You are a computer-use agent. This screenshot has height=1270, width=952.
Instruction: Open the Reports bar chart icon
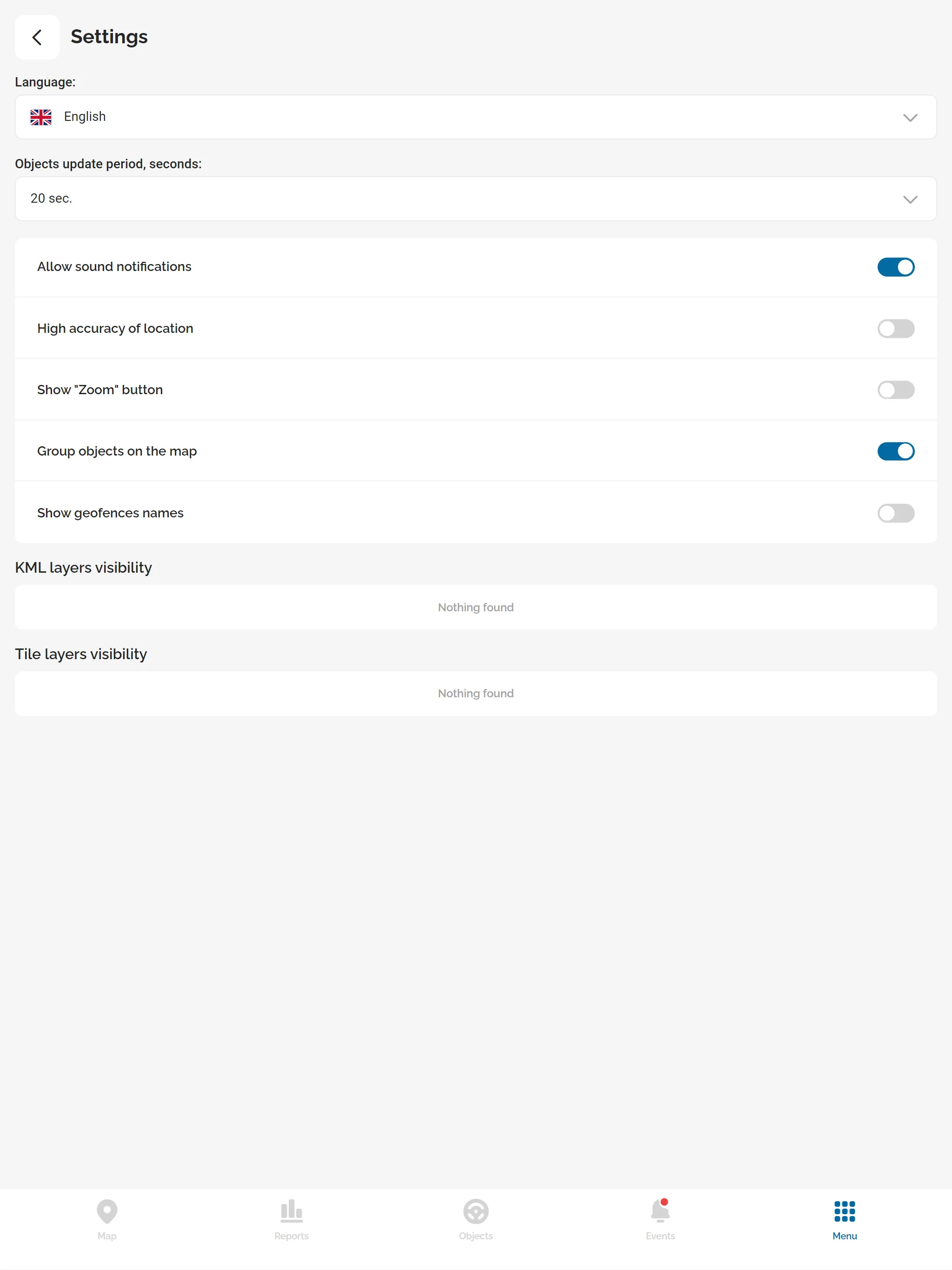291,1210
